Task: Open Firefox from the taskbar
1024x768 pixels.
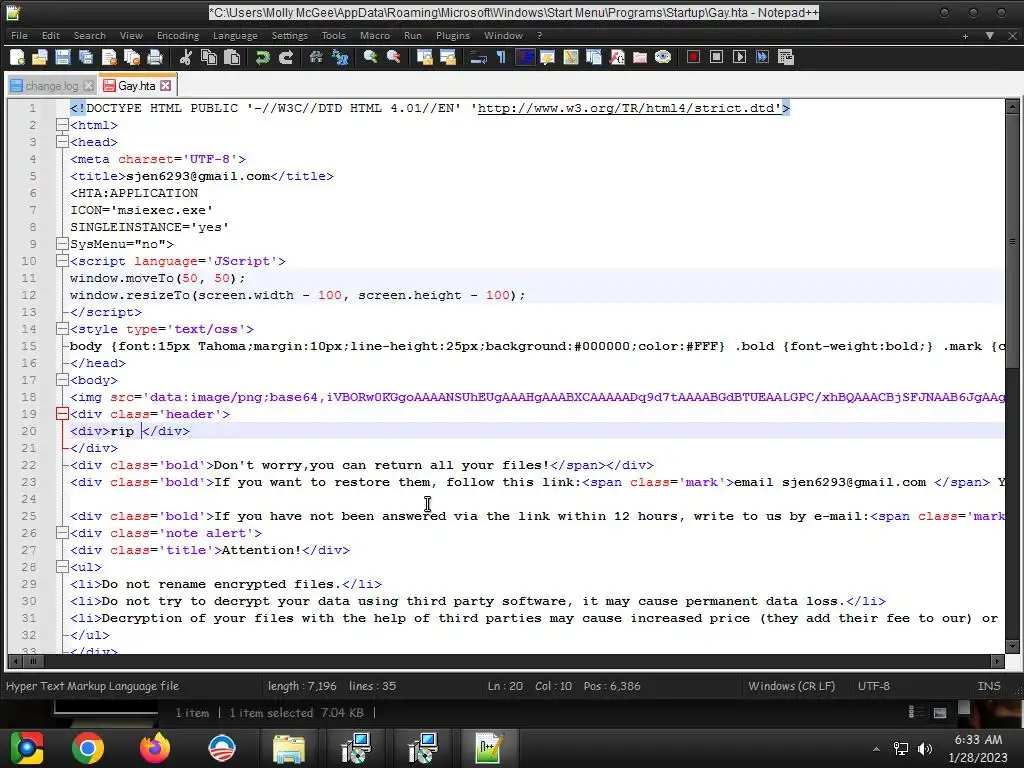Action: [155, 748]
